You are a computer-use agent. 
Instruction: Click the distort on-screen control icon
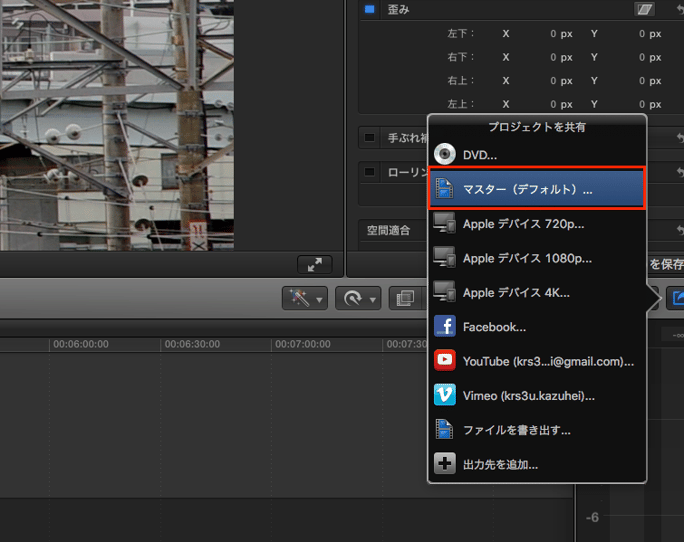(645, 9)
